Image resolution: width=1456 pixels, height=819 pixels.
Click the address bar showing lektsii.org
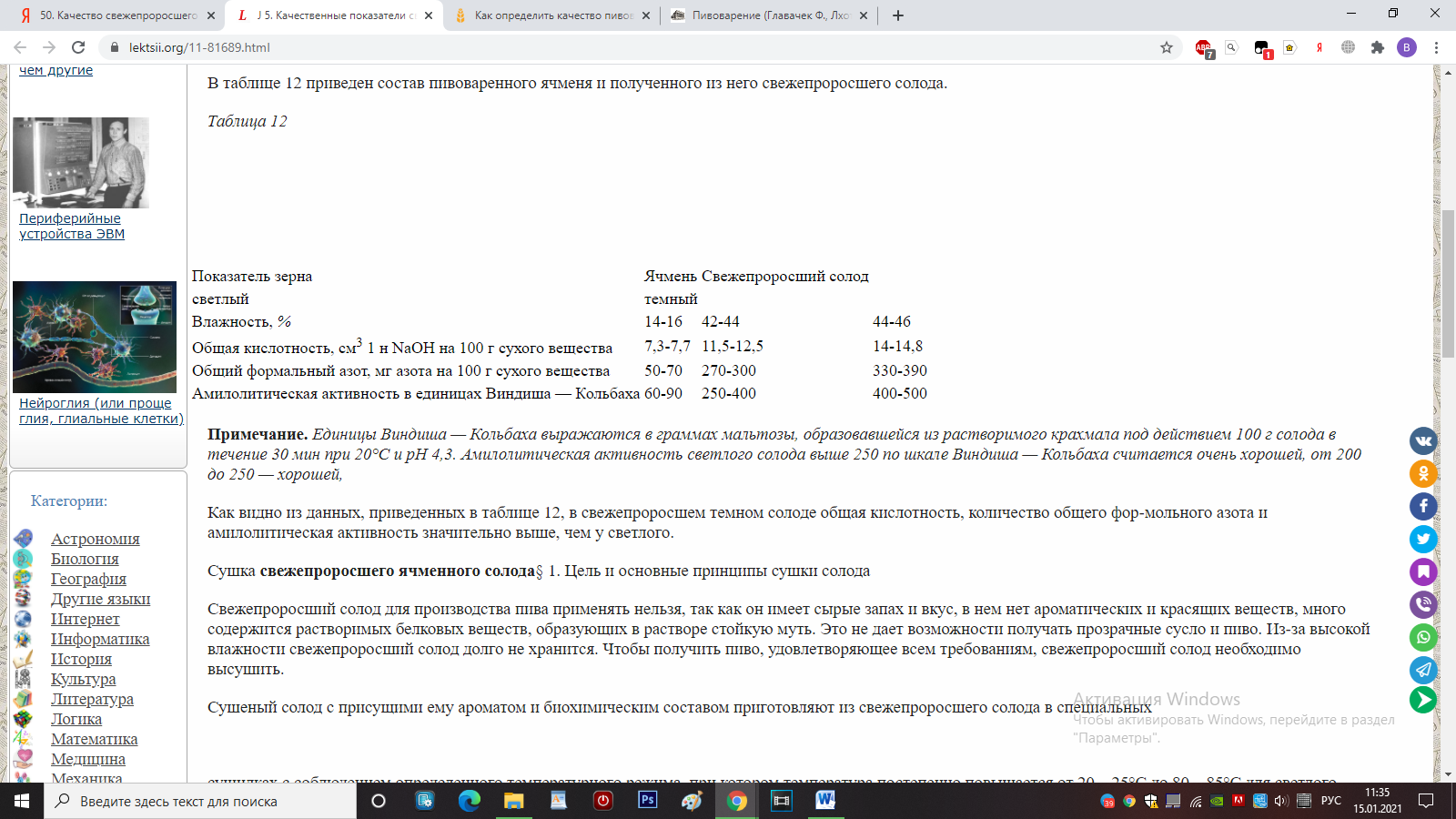click(637, 47)
